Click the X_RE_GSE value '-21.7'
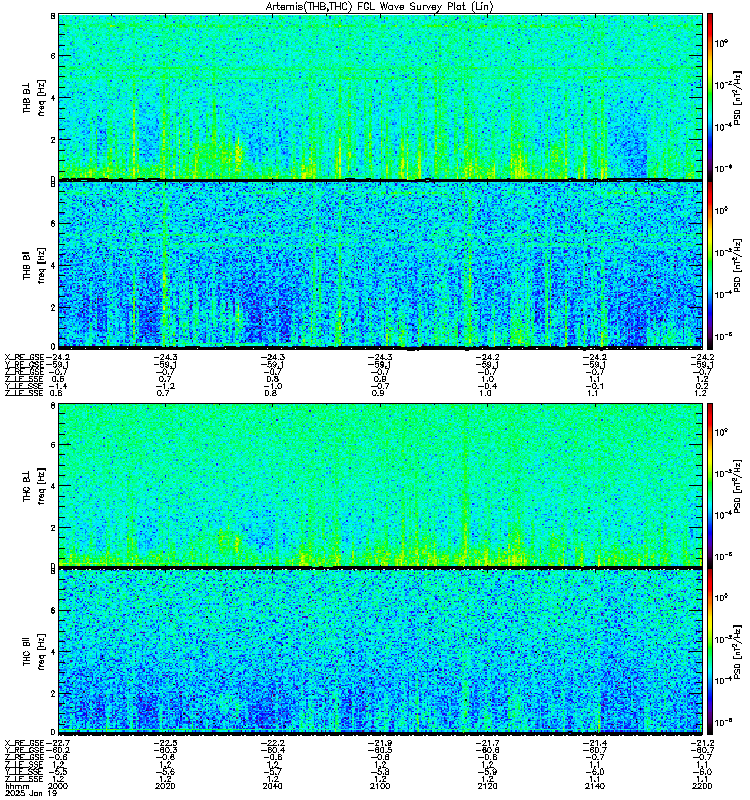750x800 pixels. coord(488,743)
